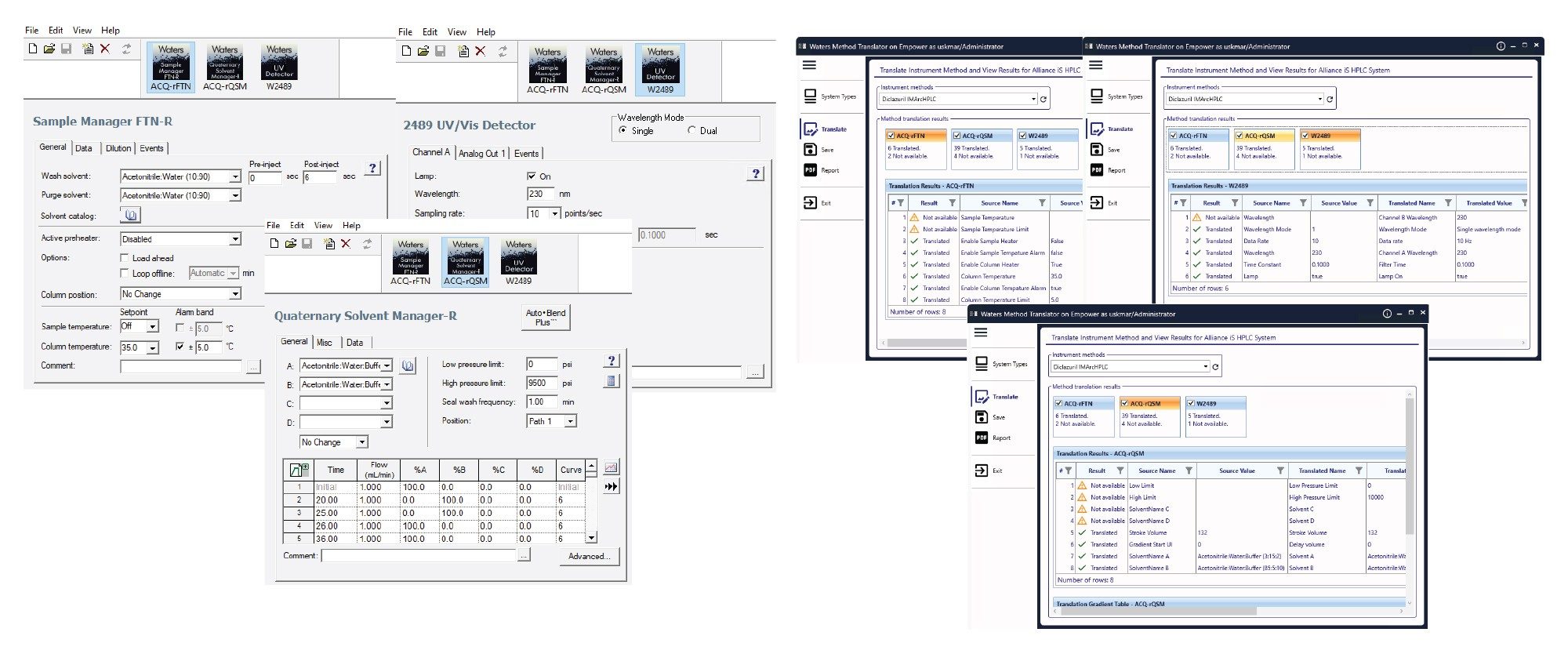
Task: Open Solvent catalog book icon in Sample Manager FTN-R
Action: 131,215
